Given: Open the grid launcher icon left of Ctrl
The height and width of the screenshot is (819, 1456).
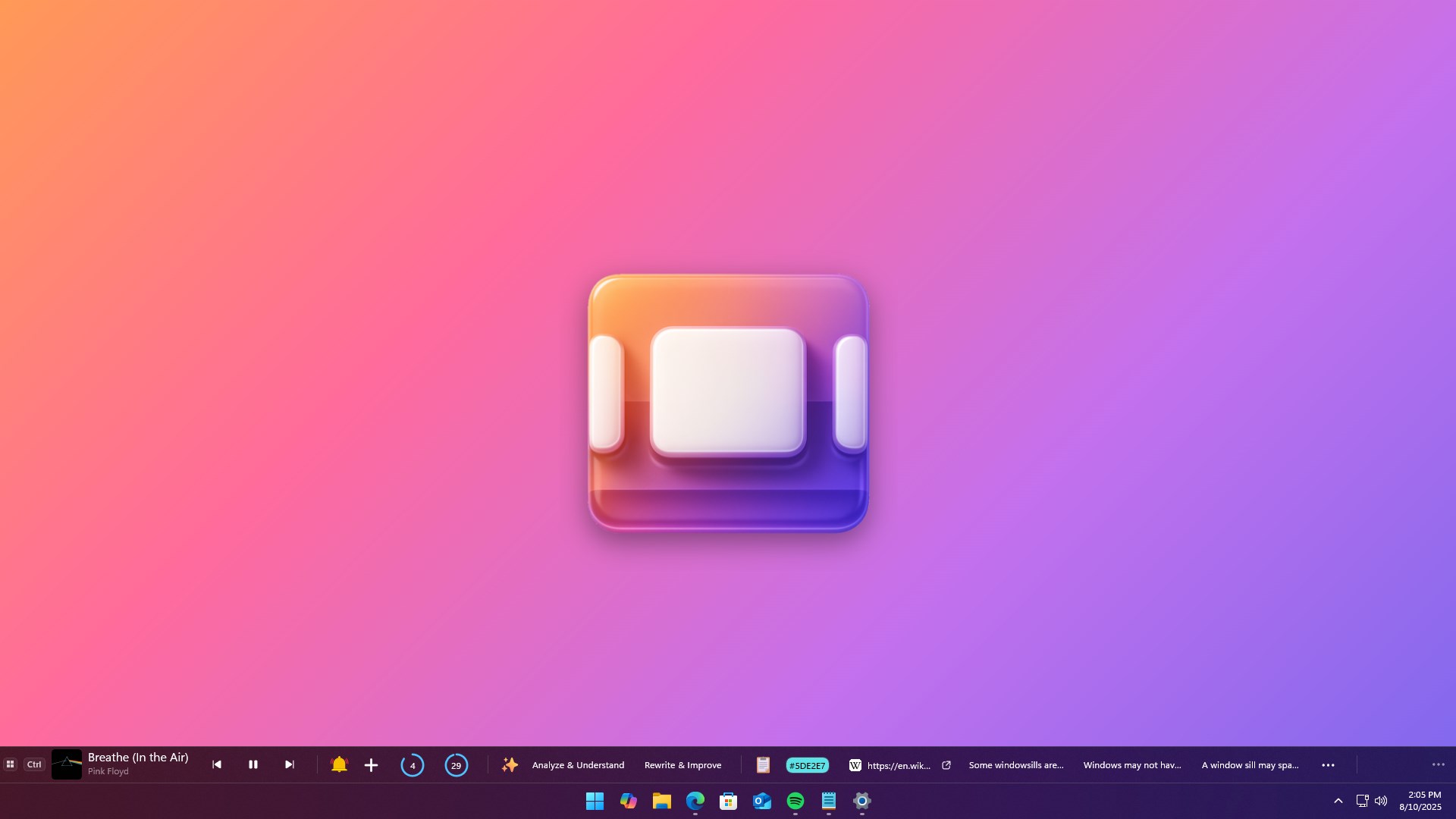Looking at the screenshot, I should (11, 764).
